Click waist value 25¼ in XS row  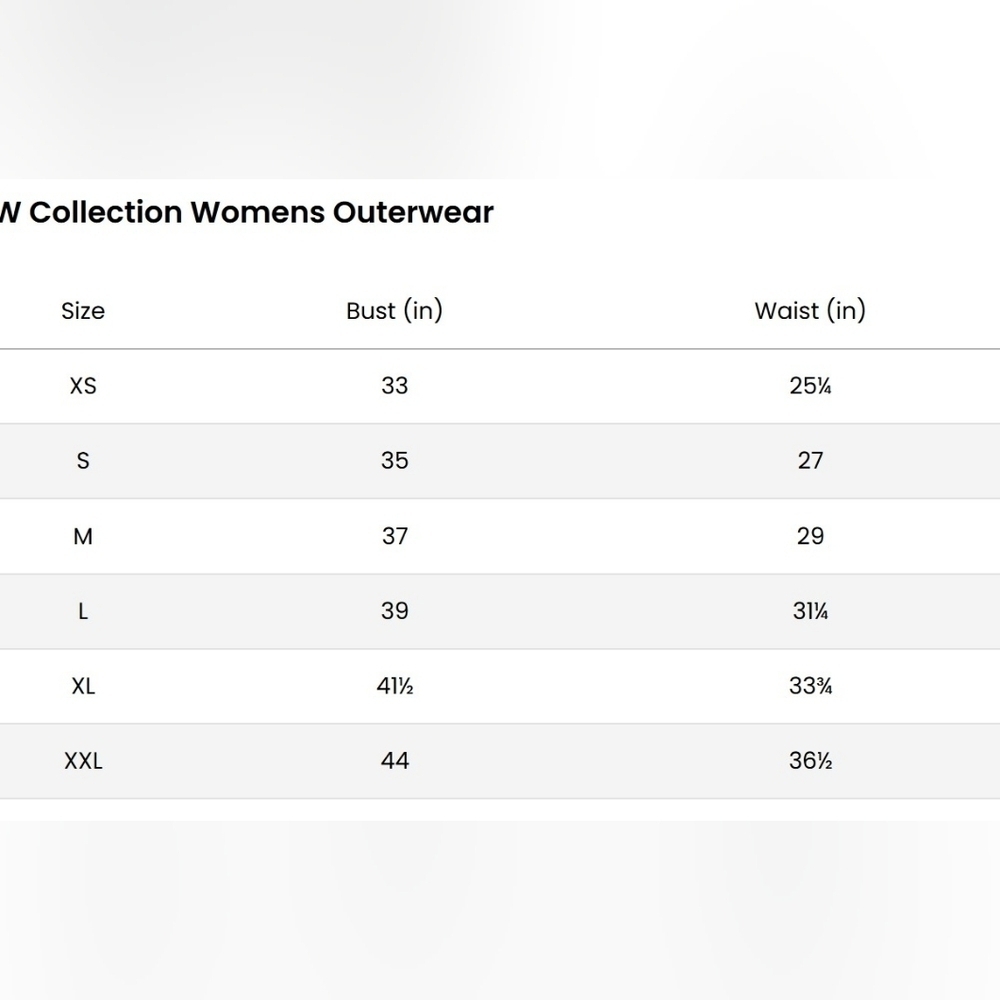[x=810, y=385]
